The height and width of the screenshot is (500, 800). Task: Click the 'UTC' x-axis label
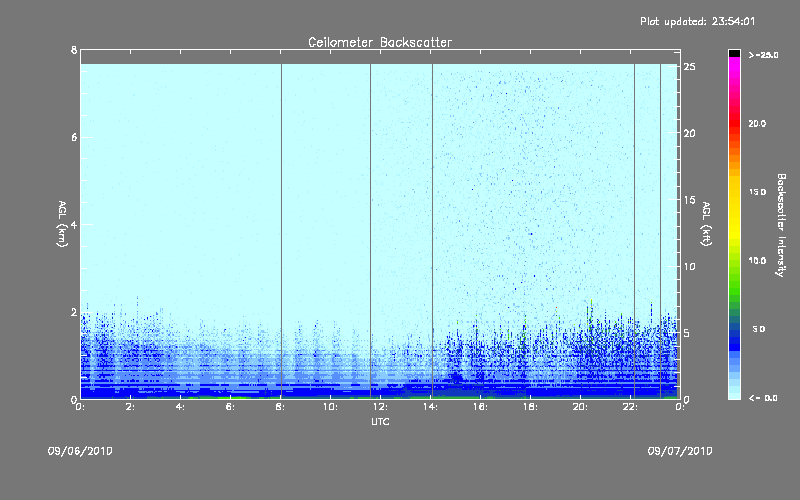380,421
